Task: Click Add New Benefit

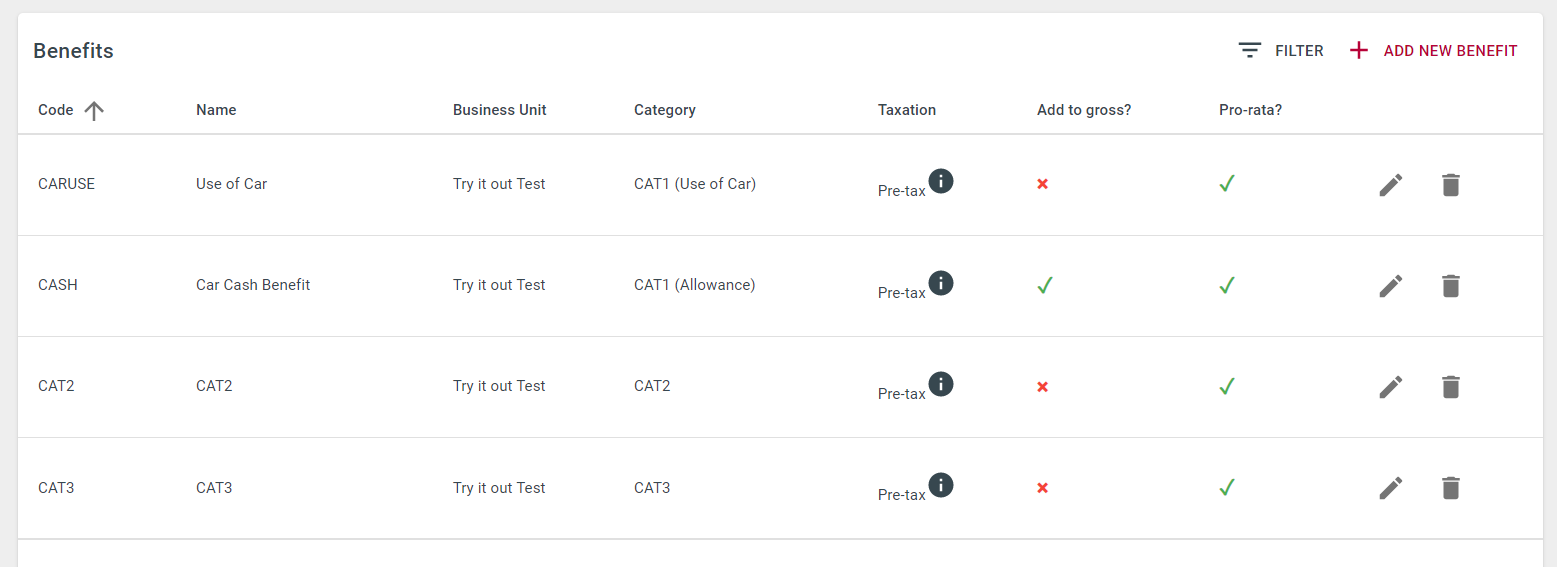Action: [1433, 51]
